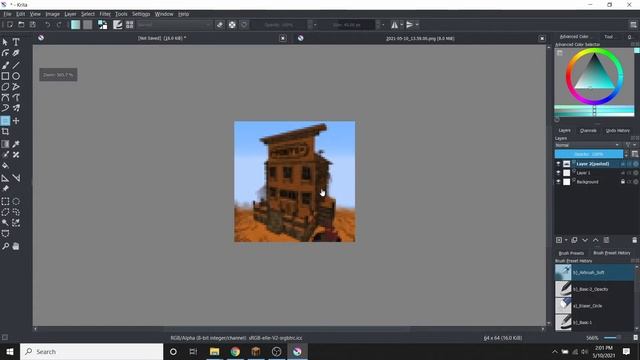The width and height of the screenshot is (640, 360).
Task: Select the Measure tool
Action: point(16,178)
